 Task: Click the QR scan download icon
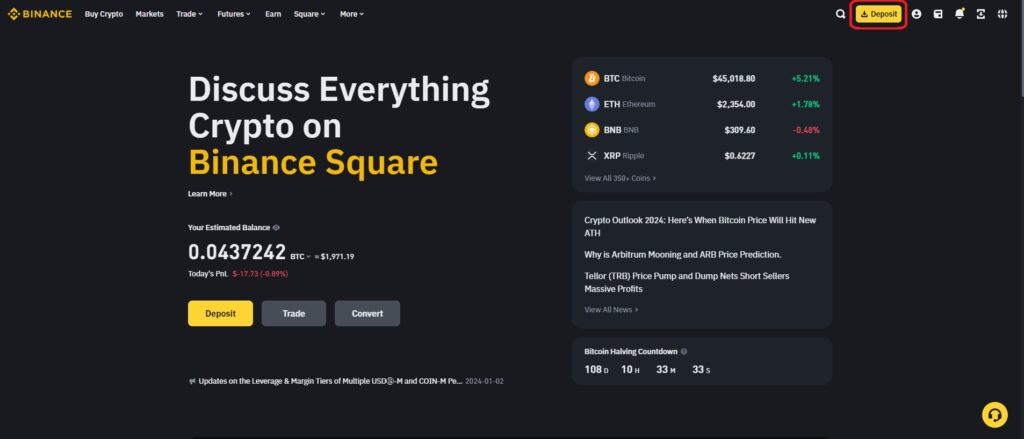(x=980, y=14)
